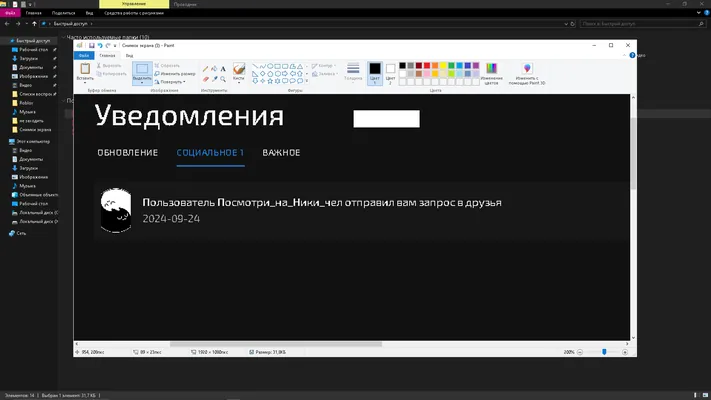Open the Brushes (Кисти) dropdown arrow
The width and height of the screenshot is (711, 400).
[x=239, y=83]
